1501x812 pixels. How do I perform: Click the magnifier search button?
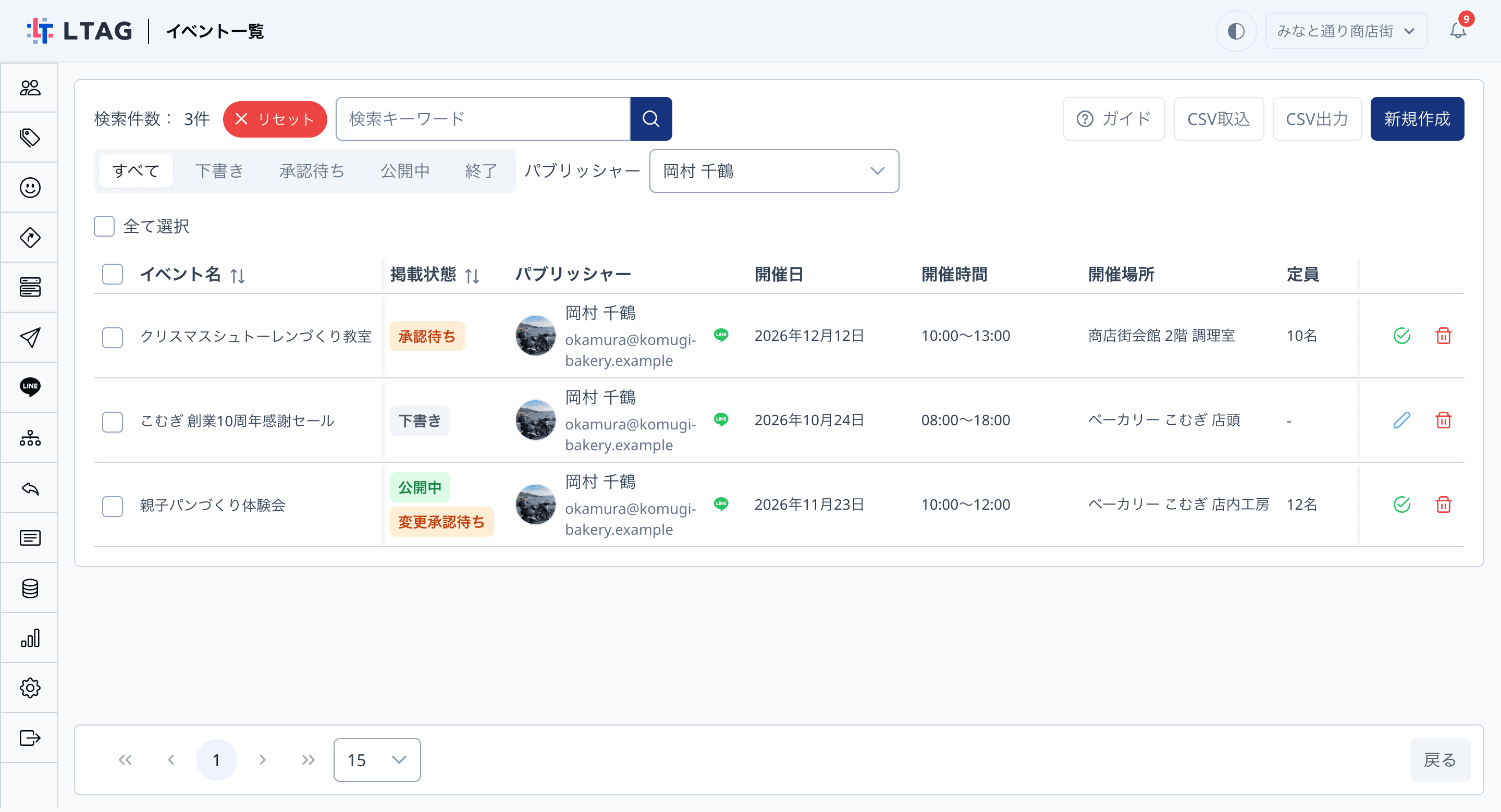point(651,119)
